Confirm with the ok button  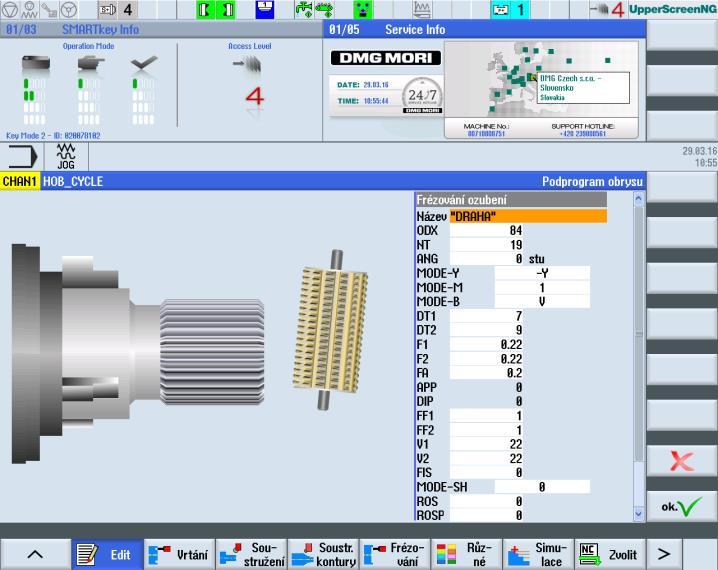point(682,506)
